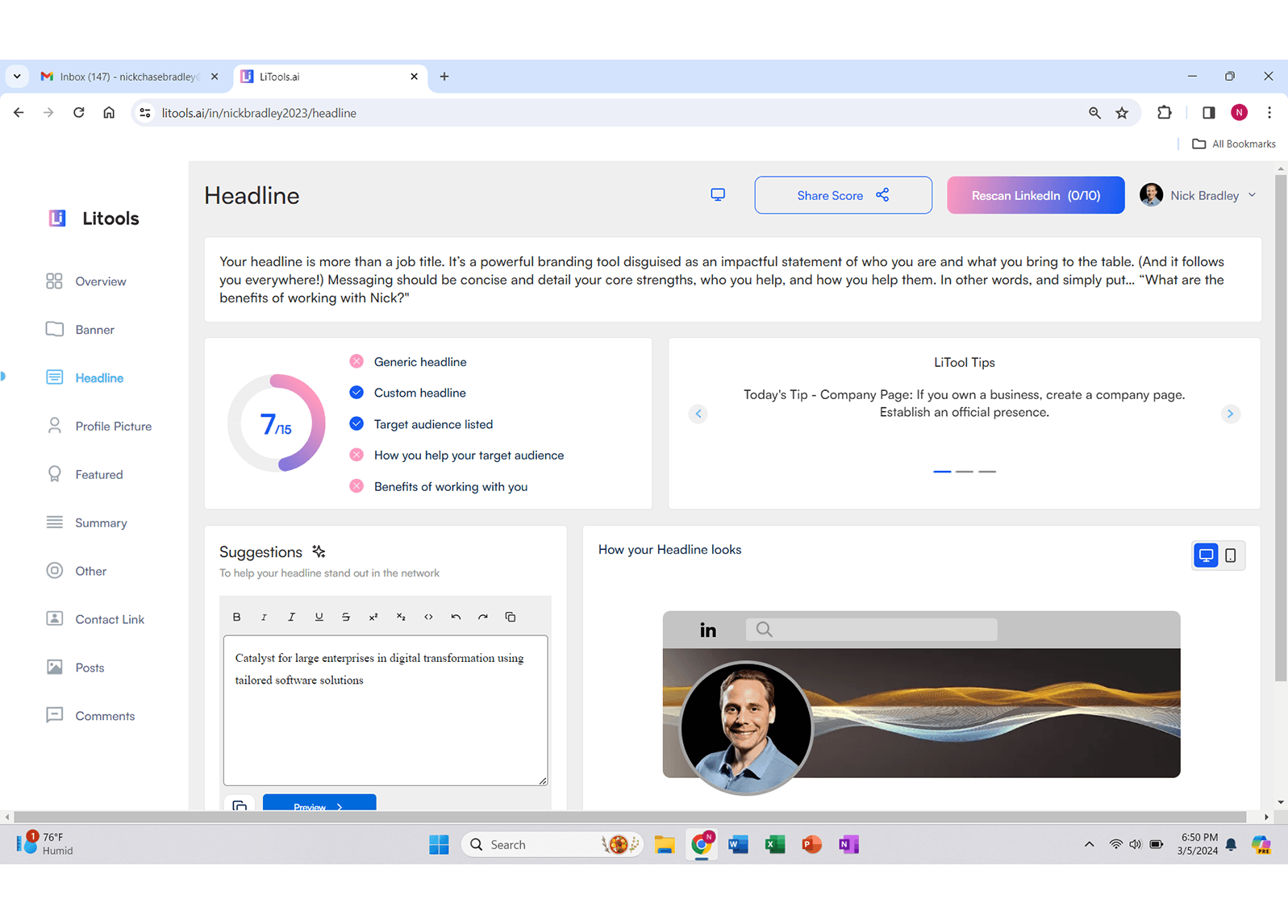Click the LinkedIn logo in preview
1288x924 pixels.
click(x=708, y=630)
